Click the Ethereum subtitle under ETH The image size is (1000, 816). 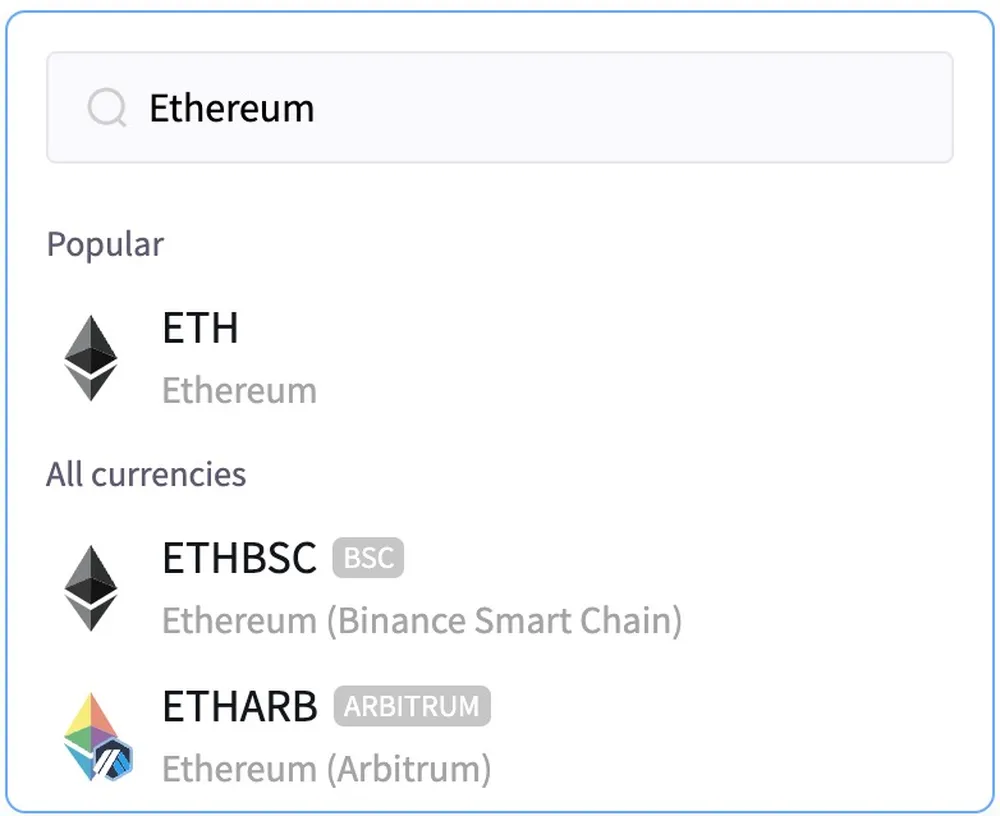238,390
